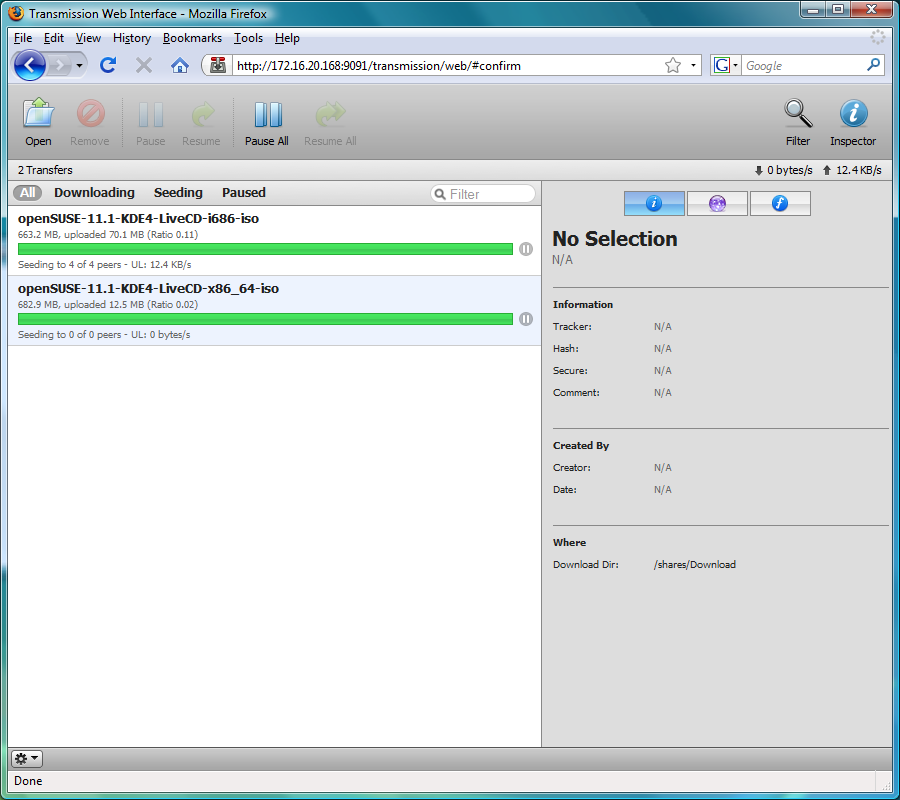900x800 pixels.
Task: Click the 0 bytes/s download speed indicator
Action: point(783,170)
